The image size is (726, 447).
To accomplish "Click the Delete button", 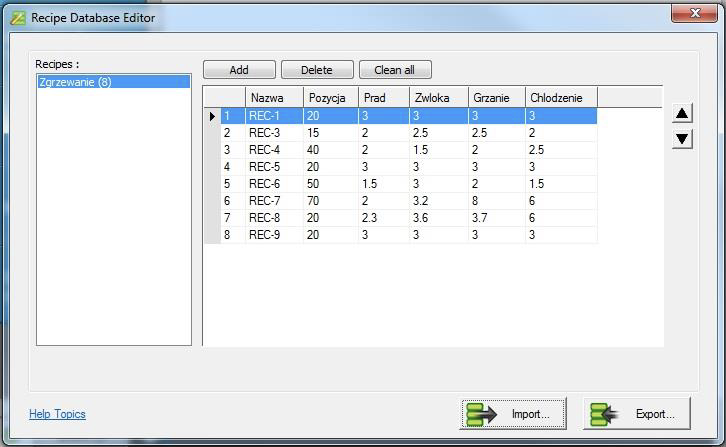I will (x=317, y=70).
